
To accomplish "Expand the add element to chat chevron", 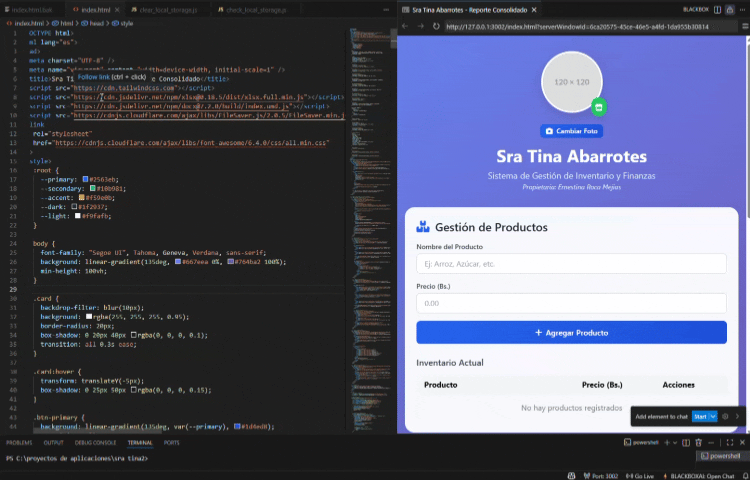I will click(x=737, y=416).
